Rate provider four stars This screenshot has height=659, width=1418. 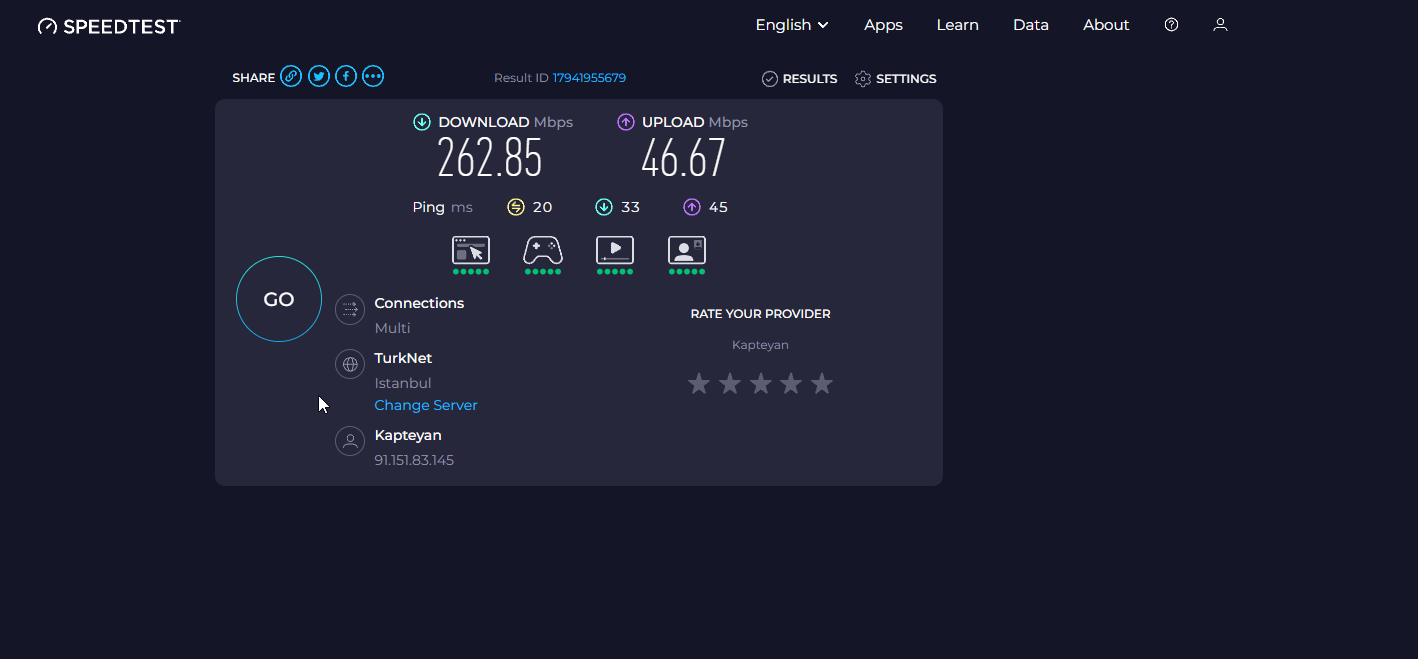[791, 384]
